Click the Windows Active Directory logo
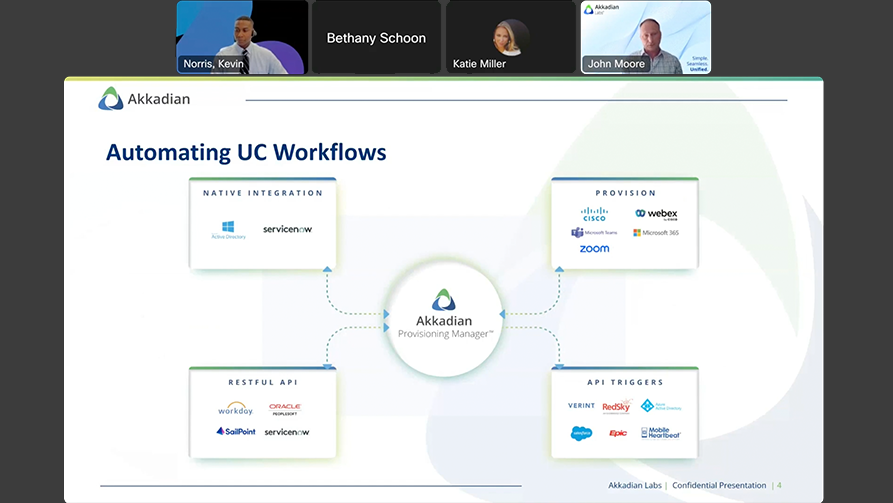 (228, 230)
